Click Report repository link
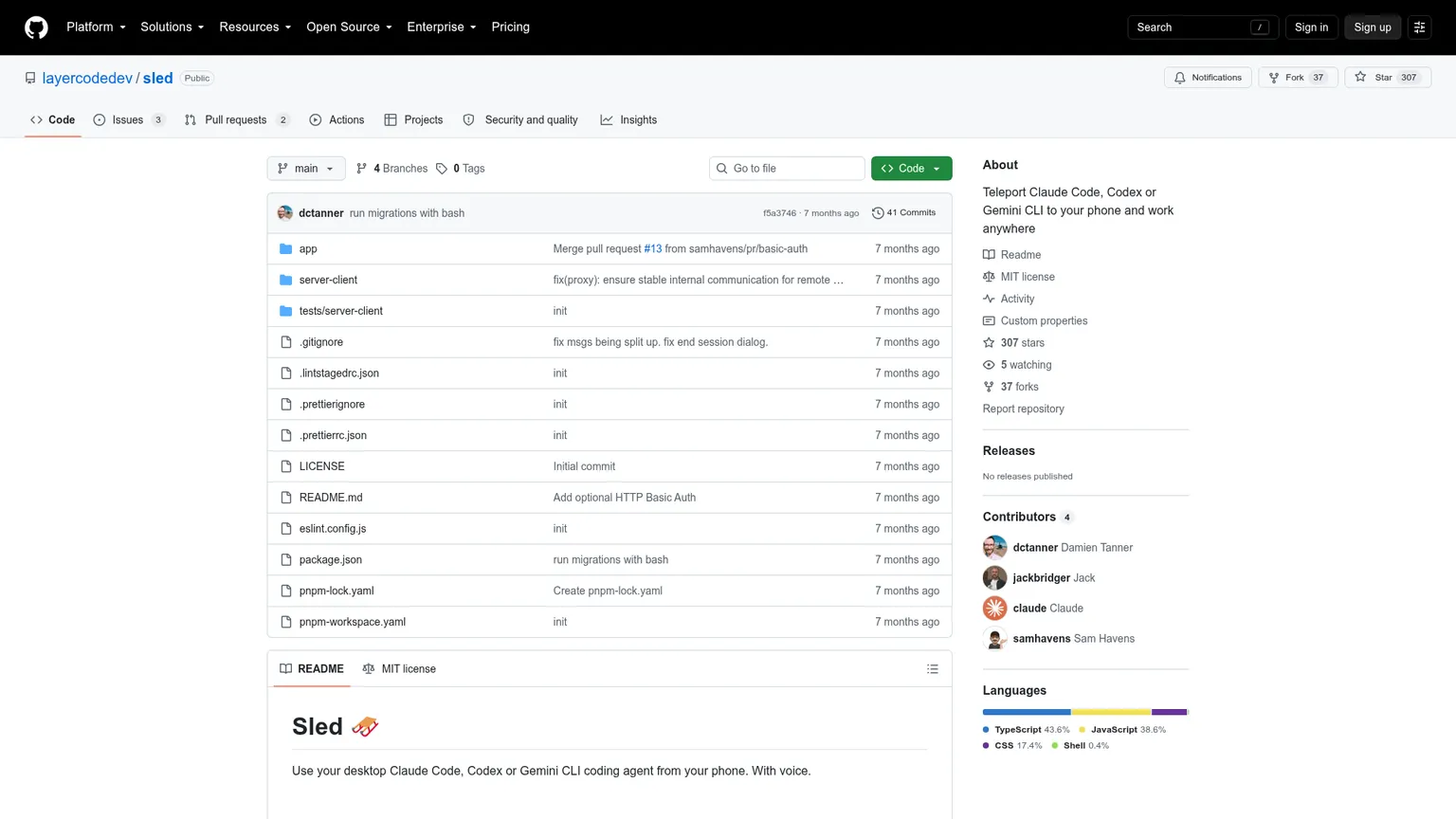1456x819 pixels. 1023,409
